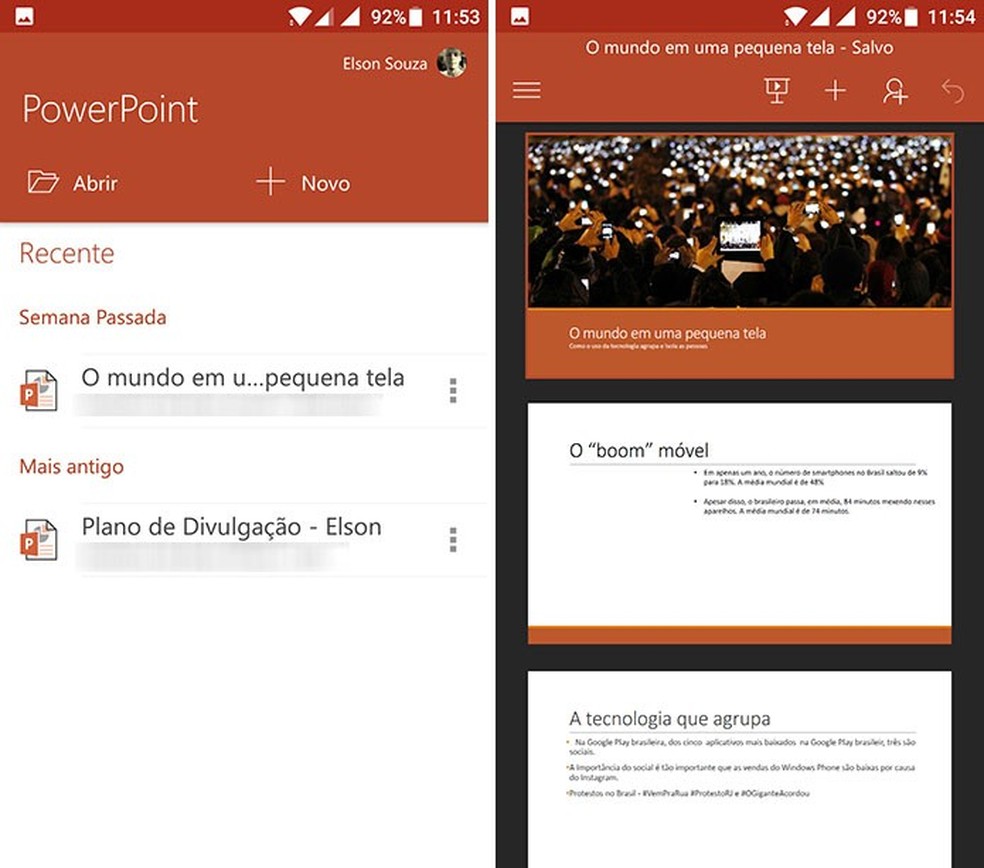Viewport: 984px width, 868px height.
Task: Open the share with people icon
Action: (895, 90)
